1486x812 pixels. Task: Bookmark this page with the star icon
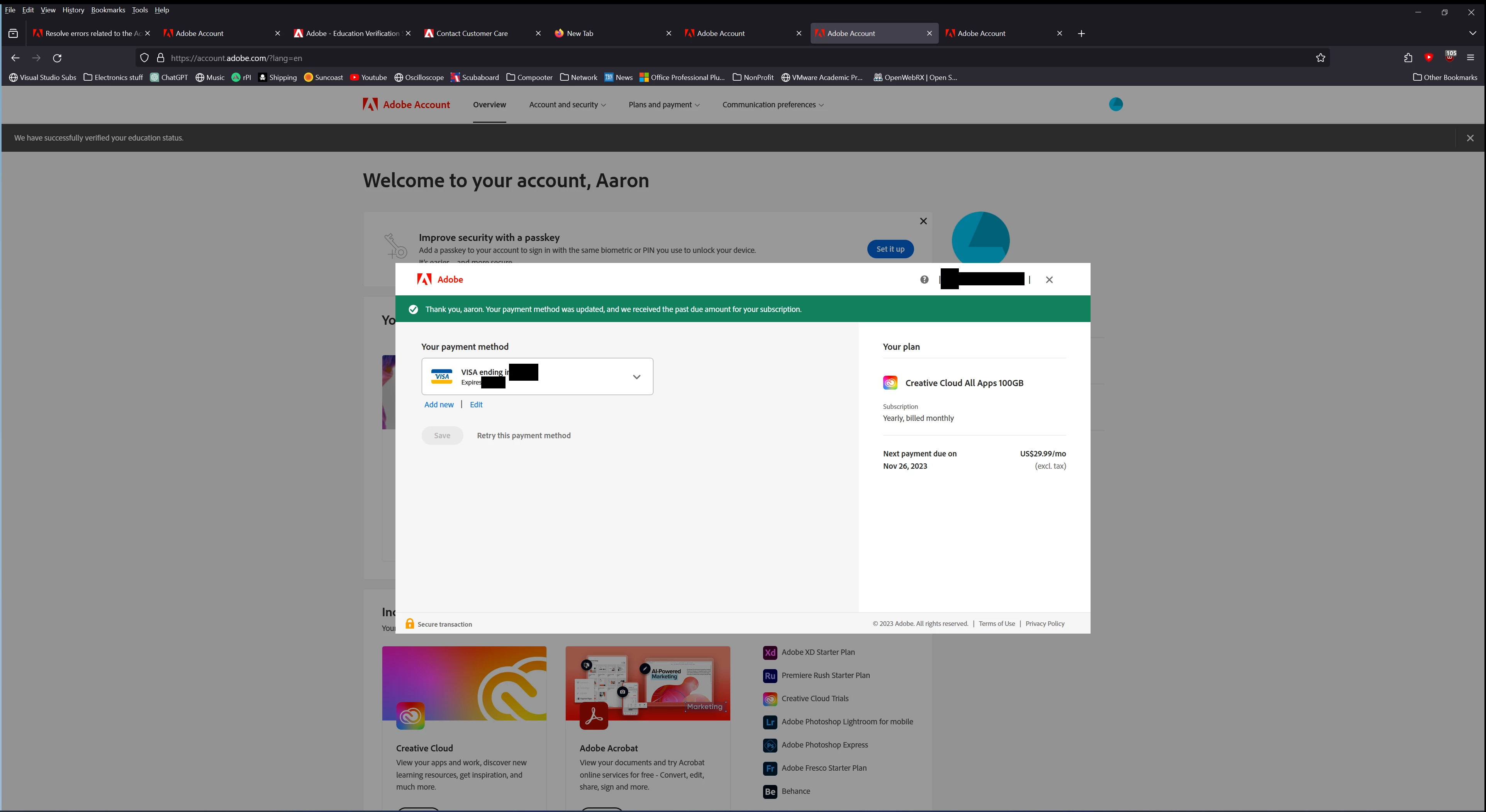tap(1320, 58)
